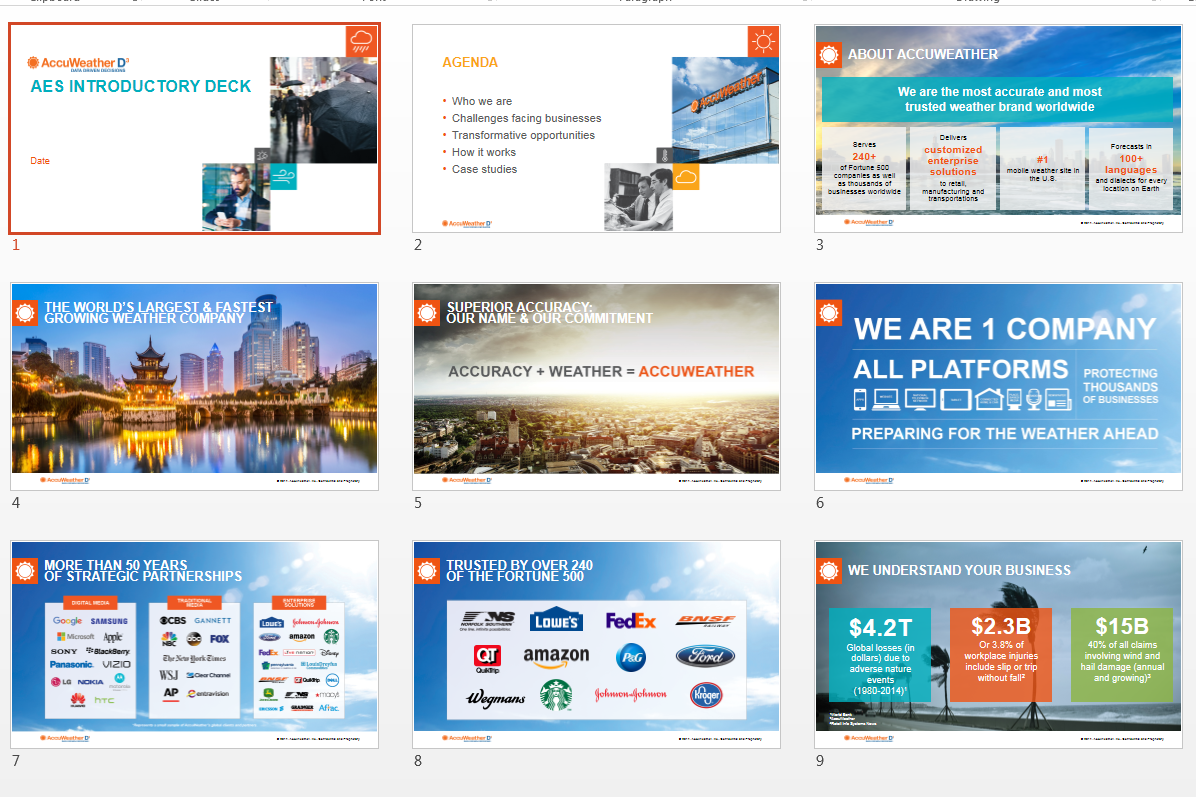Select the About AccuWeather slide thumbnail
This screenshot has height=797, width=1196.
coord(998,128)
